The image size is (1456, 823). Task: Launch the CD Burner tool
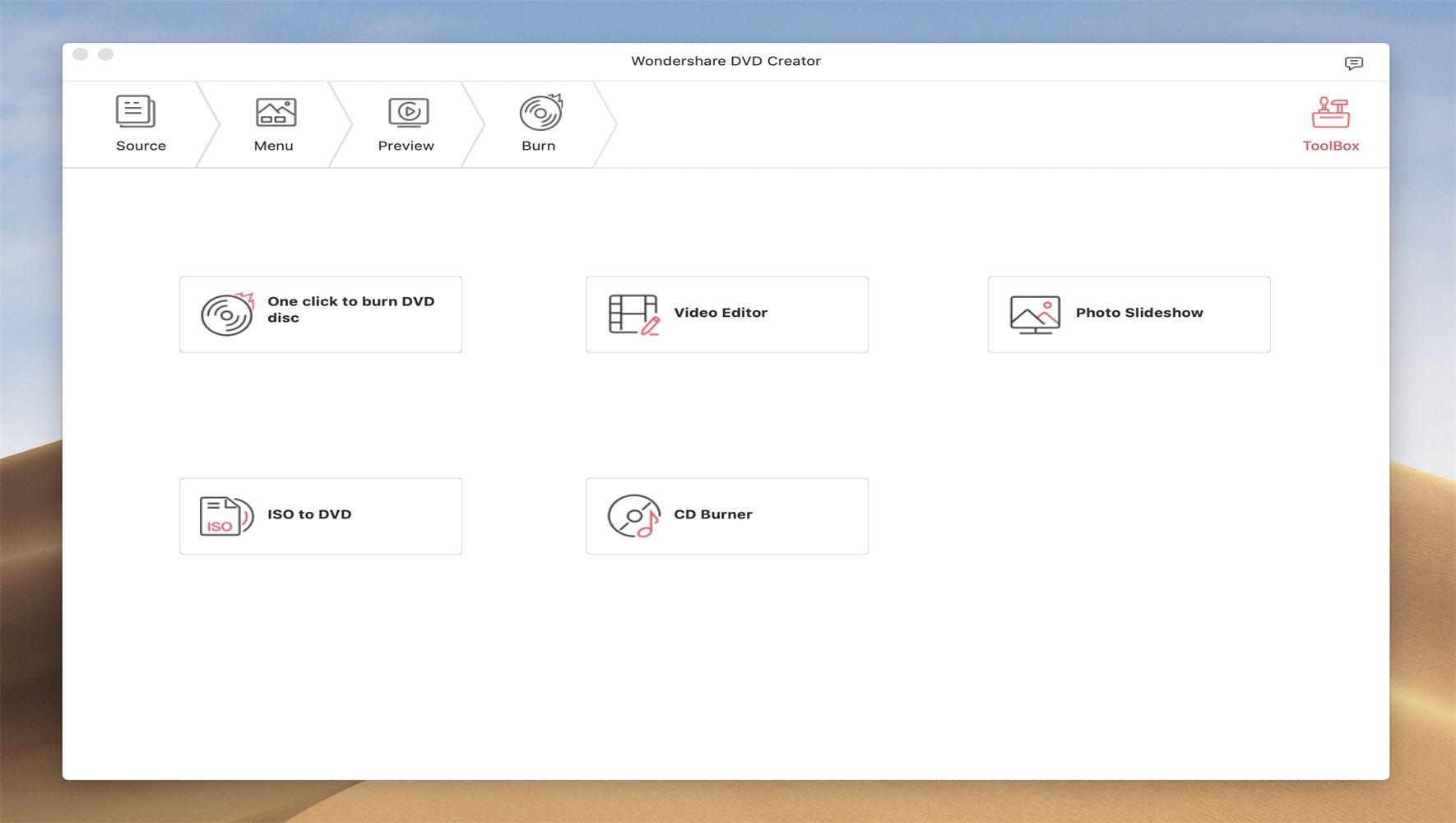727,516
